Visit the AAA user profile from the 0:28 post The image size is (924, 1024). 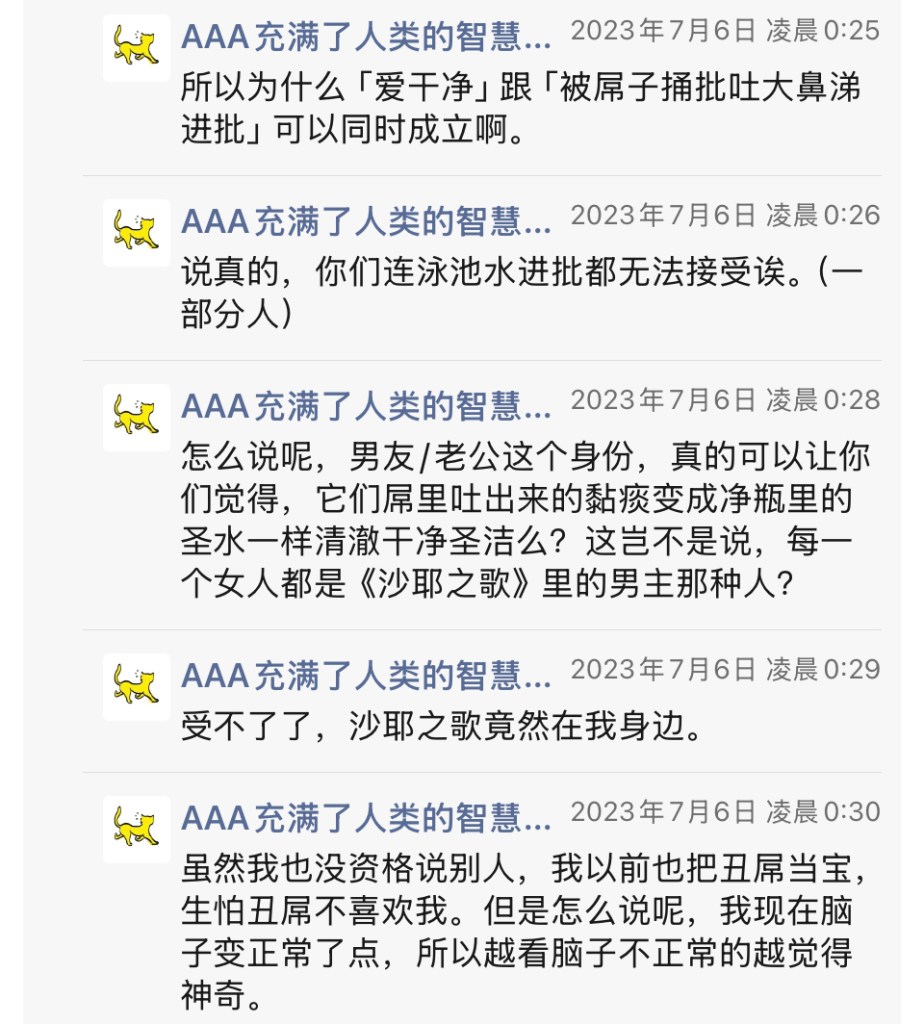click(x=365, y=406)
